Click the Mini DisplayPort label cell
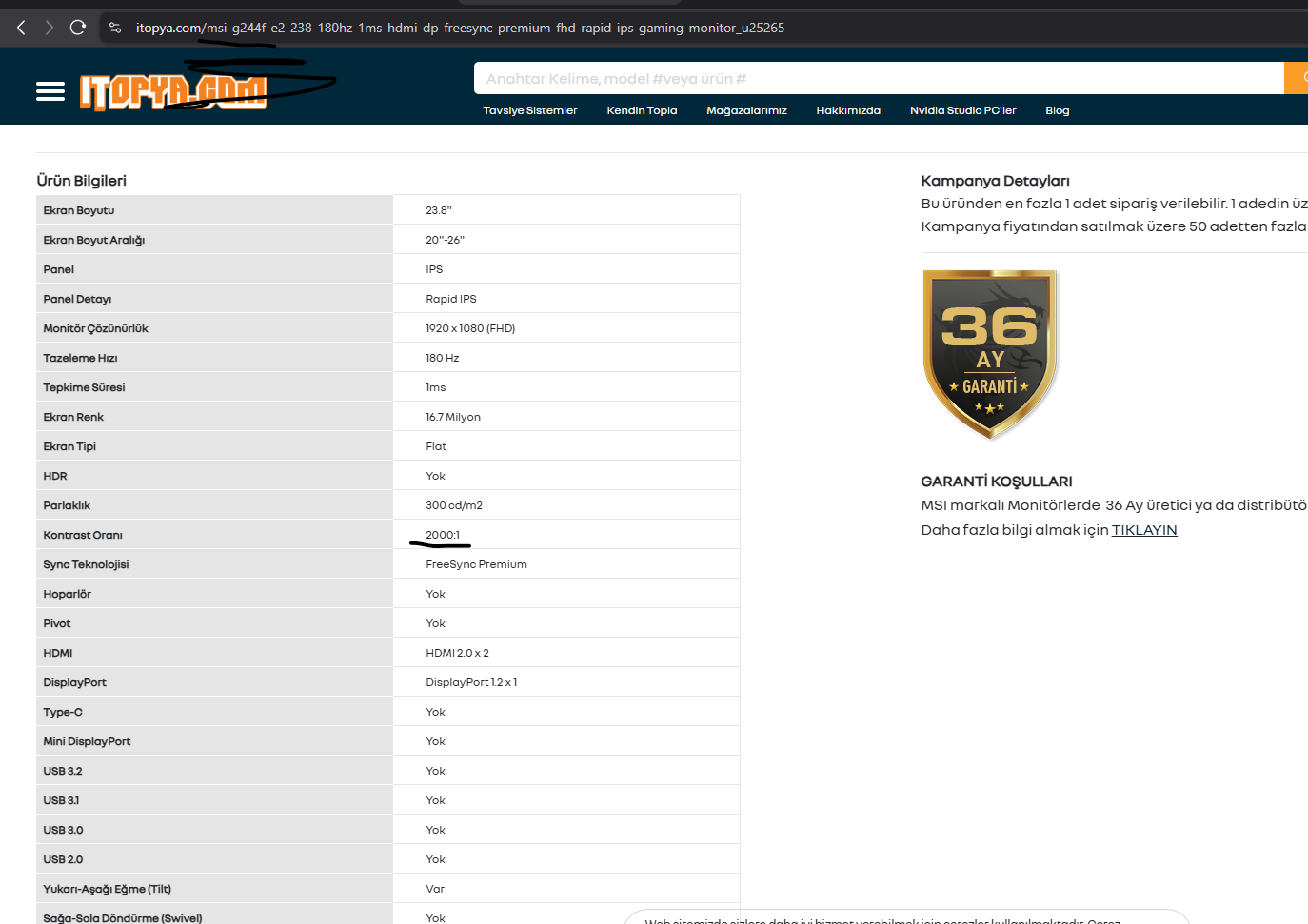Screen dimensions: 1308x924 (214, 741)
